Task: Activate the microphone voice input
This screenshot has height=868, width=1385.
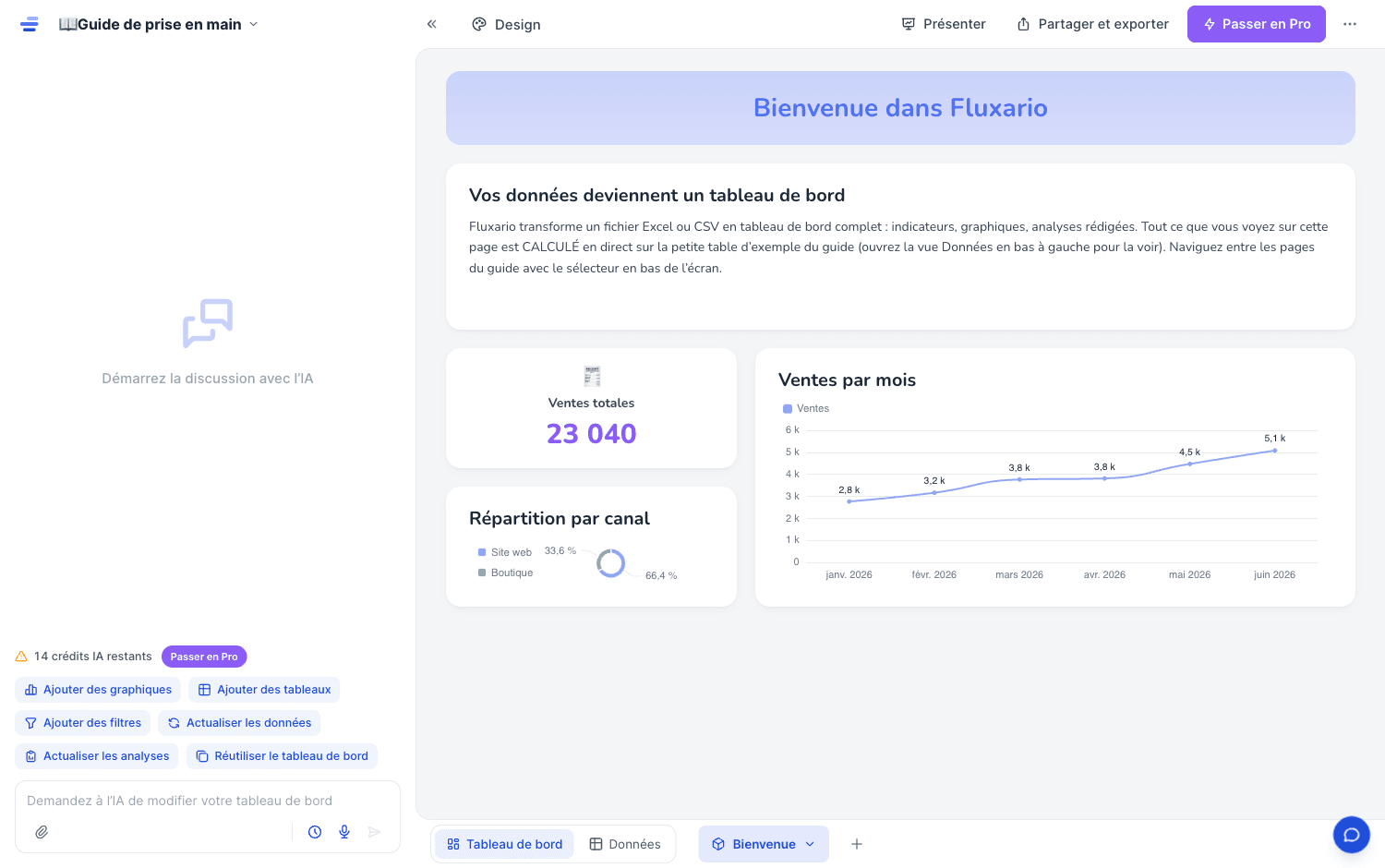Action: (x=344, y=832)
